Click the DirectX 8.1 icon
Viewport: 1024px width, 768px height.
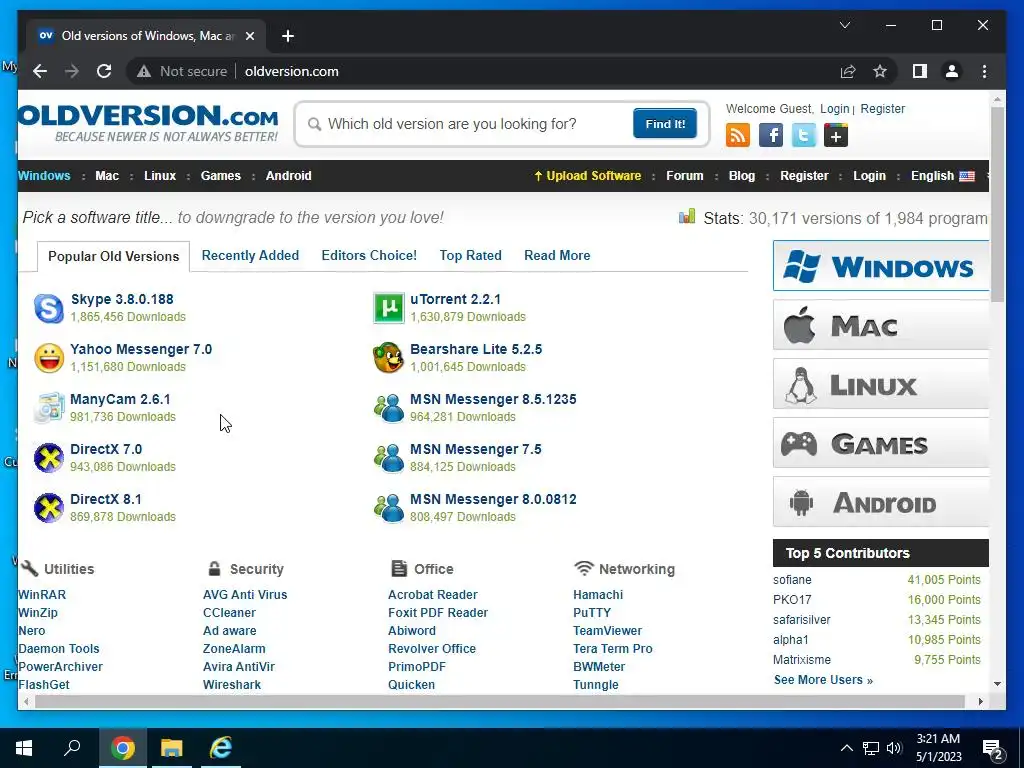coord(48,508)
